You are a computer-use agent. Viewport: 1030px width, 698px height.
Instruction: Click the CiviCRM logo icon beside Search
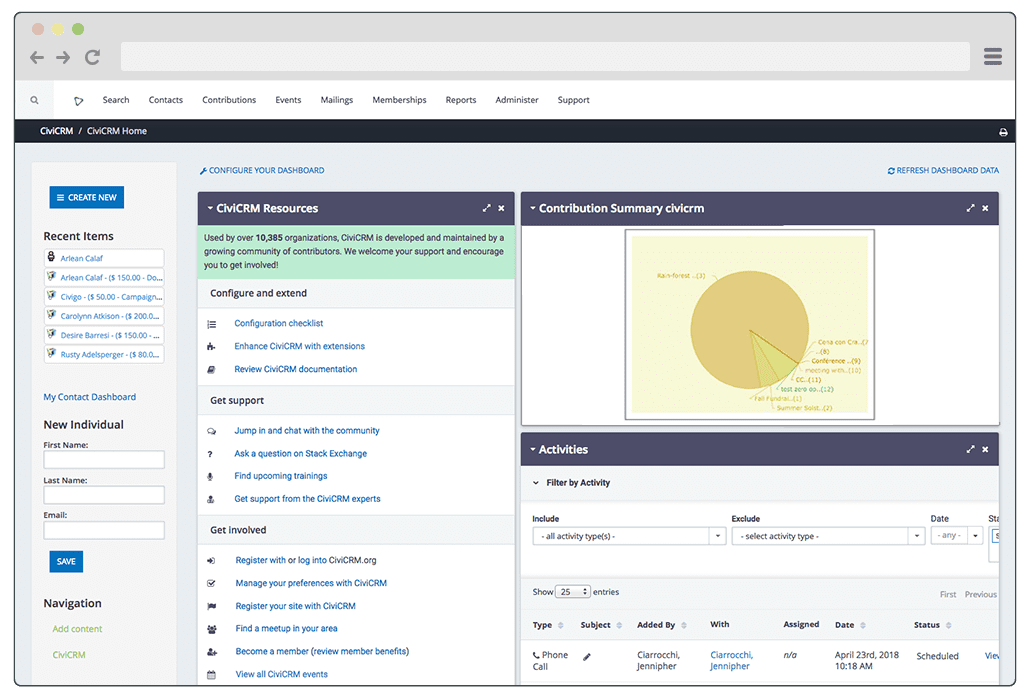[77, 99]
